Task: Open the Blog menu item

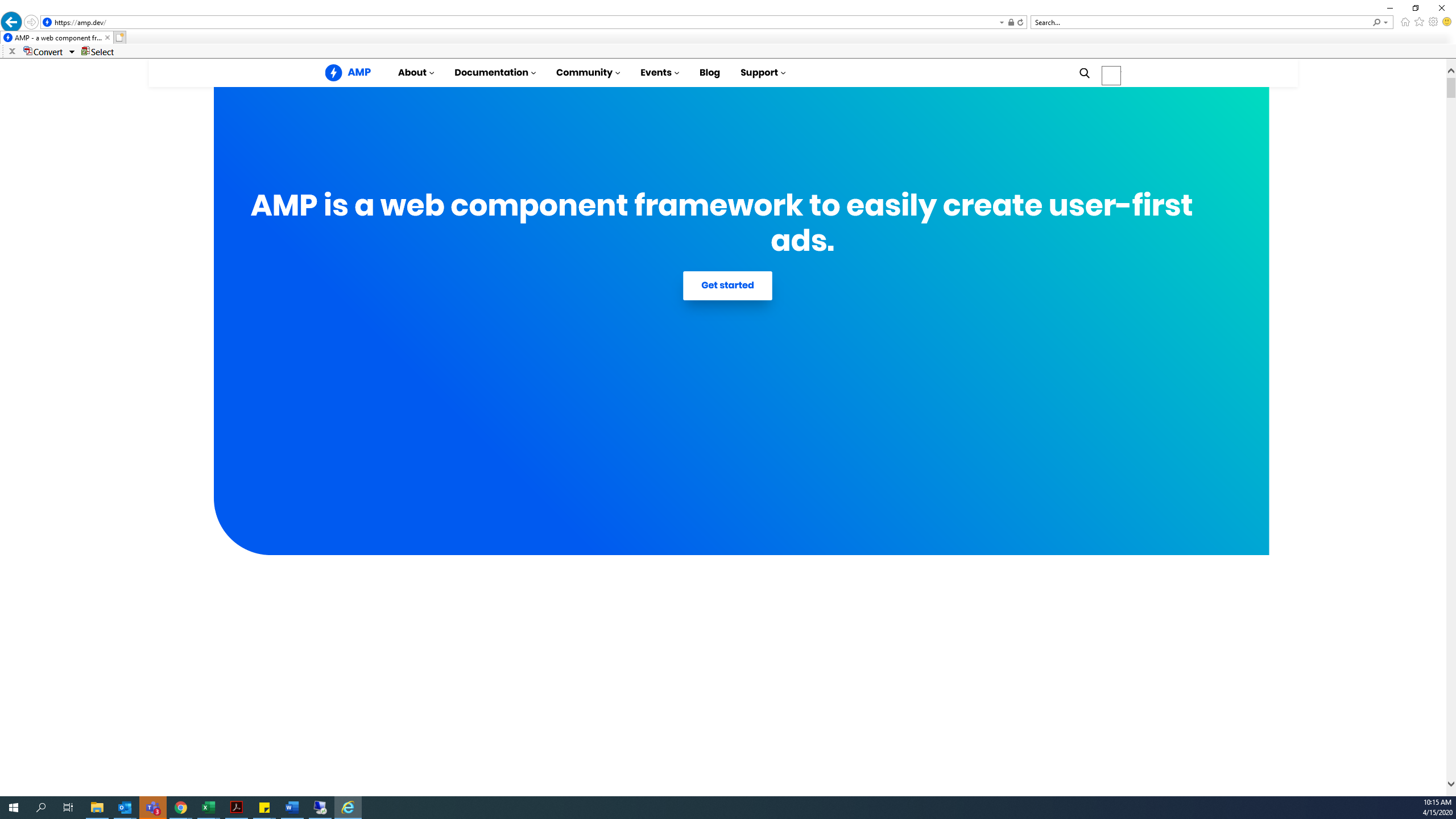Action: (x=709, y=73)
